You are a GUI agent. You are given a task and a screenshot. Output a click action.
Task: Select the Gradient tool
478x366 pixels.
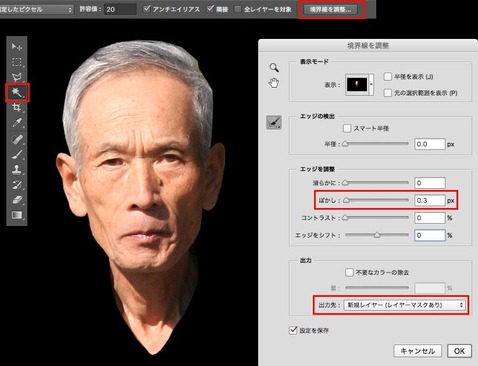click(x=17, y=215)
